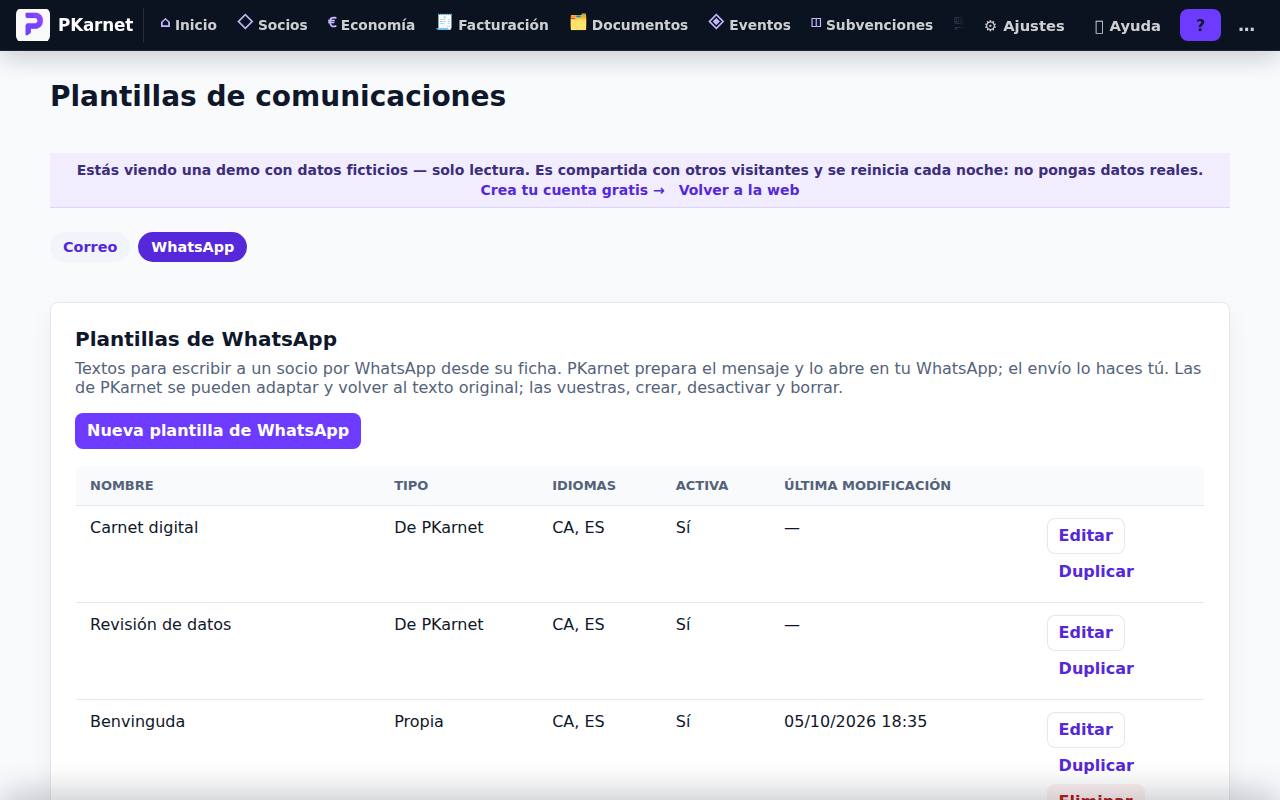
Task: Edit the Revisión de datos template
Action: pyautogui.click(x=1086, y=633)
